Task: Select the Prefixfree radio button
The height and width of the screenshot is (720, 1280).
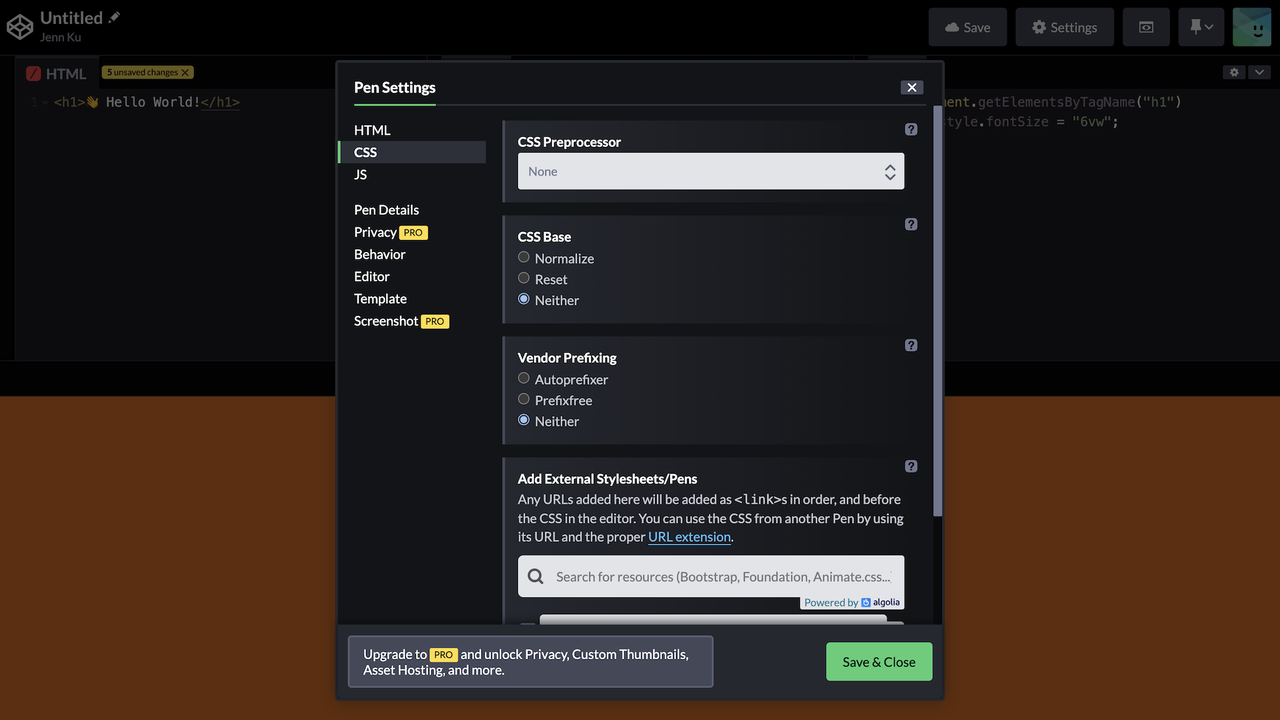Action: [x=524, y=400]
